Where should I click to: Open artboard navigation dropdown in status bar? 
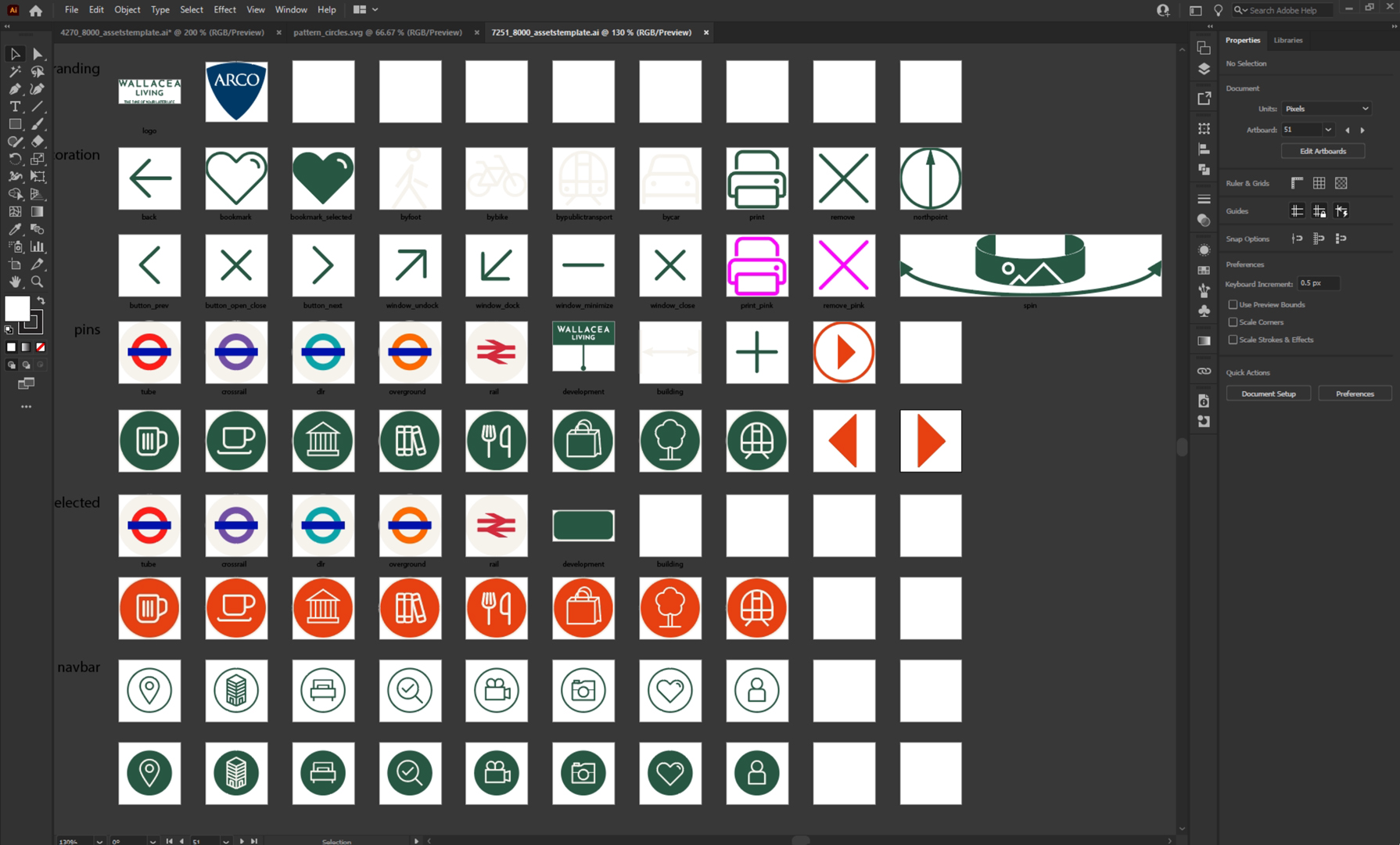pyautogui.click(x=225, y=841)
